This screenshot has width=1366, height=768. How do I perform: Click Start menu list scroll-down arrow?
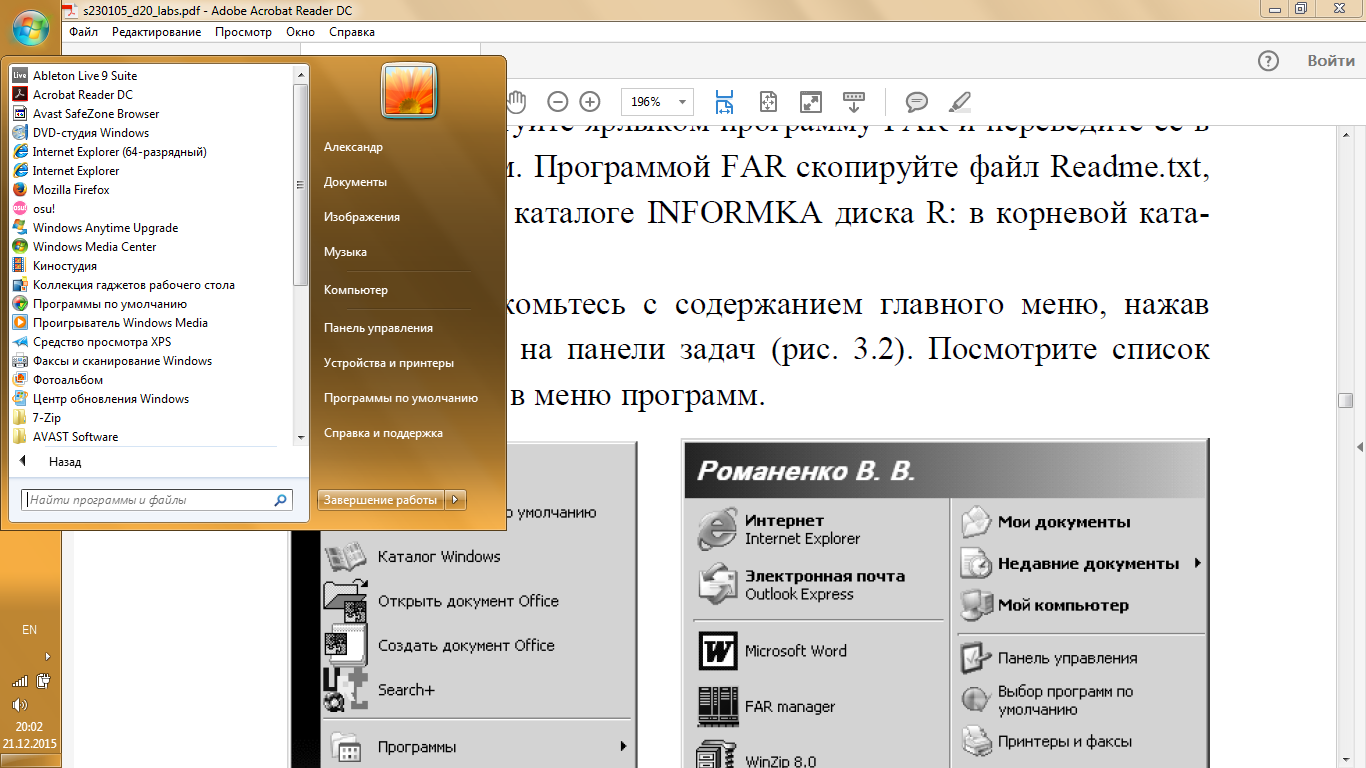(301, 438)
